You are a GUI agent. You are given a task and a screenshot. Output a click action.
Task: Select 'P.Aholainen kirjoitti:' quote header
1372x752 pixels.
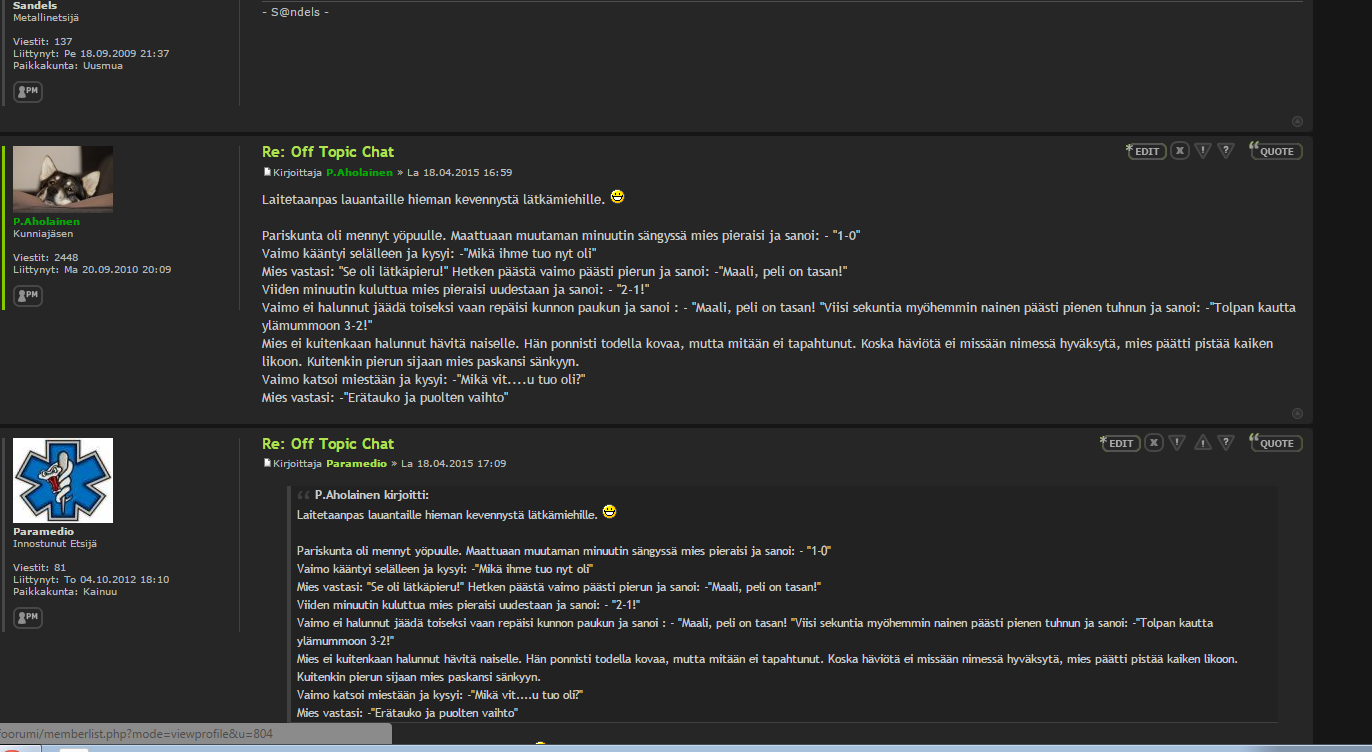371,495
